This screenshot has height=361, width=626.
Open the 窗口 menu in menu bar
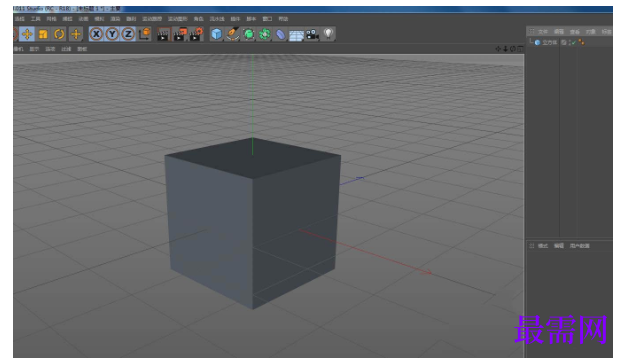(x=267, y=19)
